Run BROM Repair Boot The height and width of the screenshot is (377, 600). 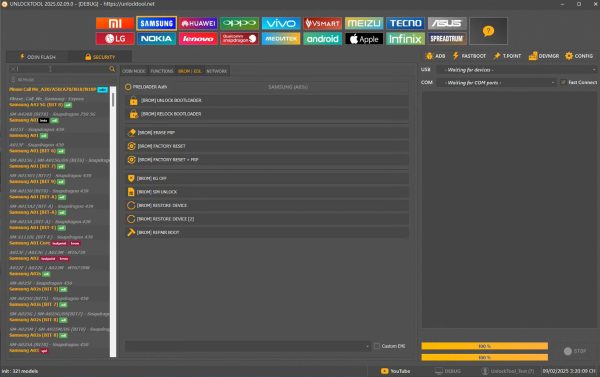pyautogui.click(x=267, y=232)
